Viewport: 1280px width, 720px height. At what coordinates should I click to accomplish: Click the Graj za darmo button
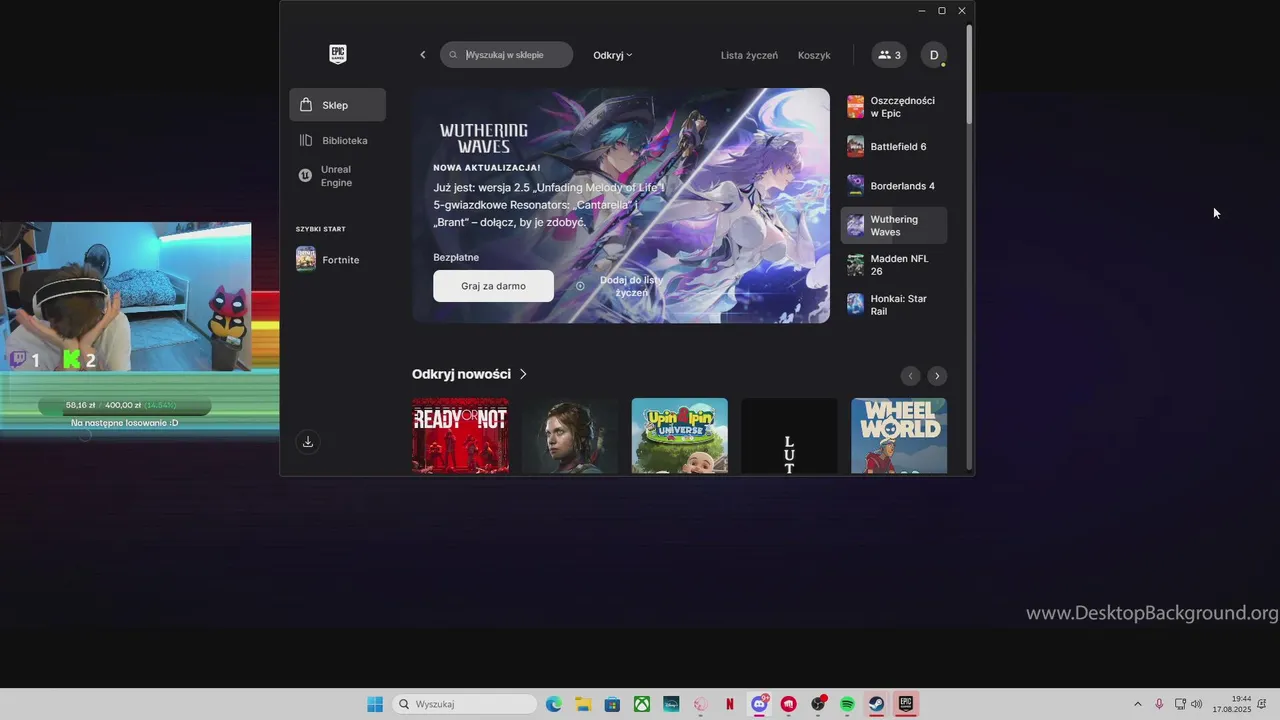[493, 286]
